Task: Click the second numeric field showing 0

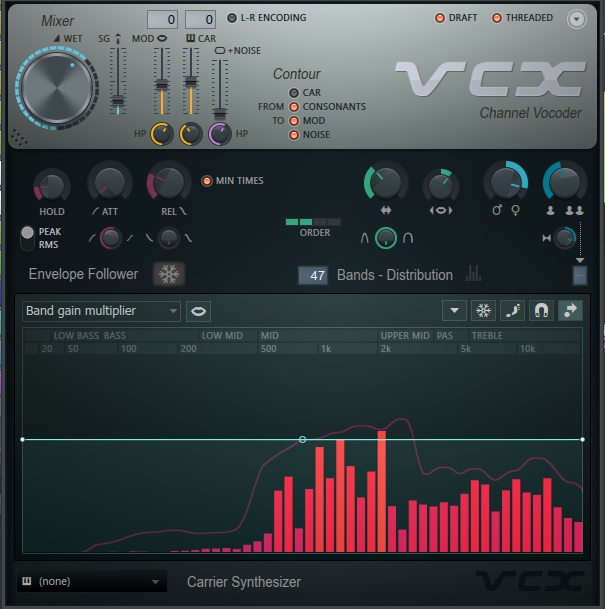Action: pyautogui.click(x=200, y=19)
